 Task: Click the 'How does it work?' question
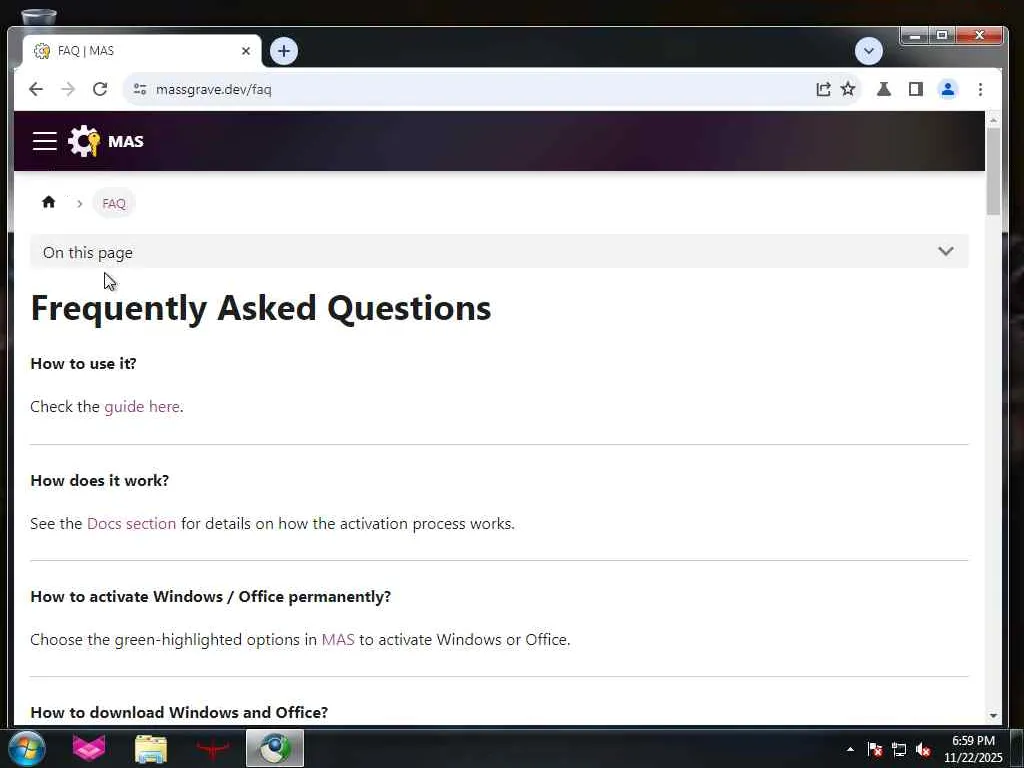pyautogui.click(x=99, y=480)
